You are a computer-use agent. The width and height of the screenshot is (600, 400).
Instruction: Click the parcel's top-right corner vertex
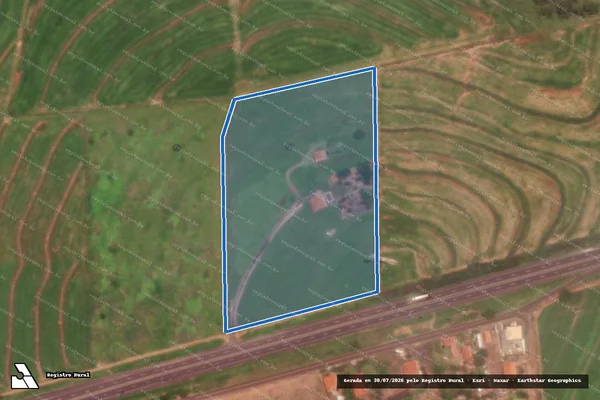(374, 69)
